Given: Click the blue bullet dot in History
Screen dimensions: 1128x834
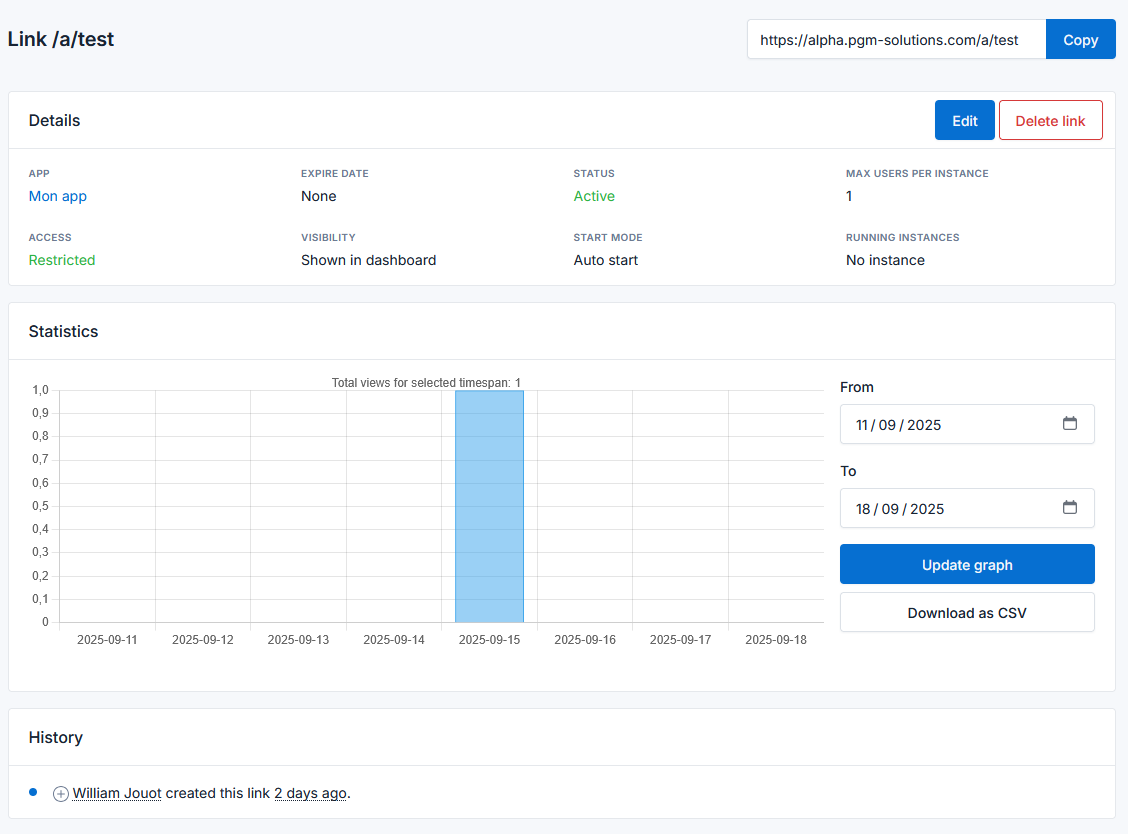Looking at the screenshot, I should coord(33,792).
